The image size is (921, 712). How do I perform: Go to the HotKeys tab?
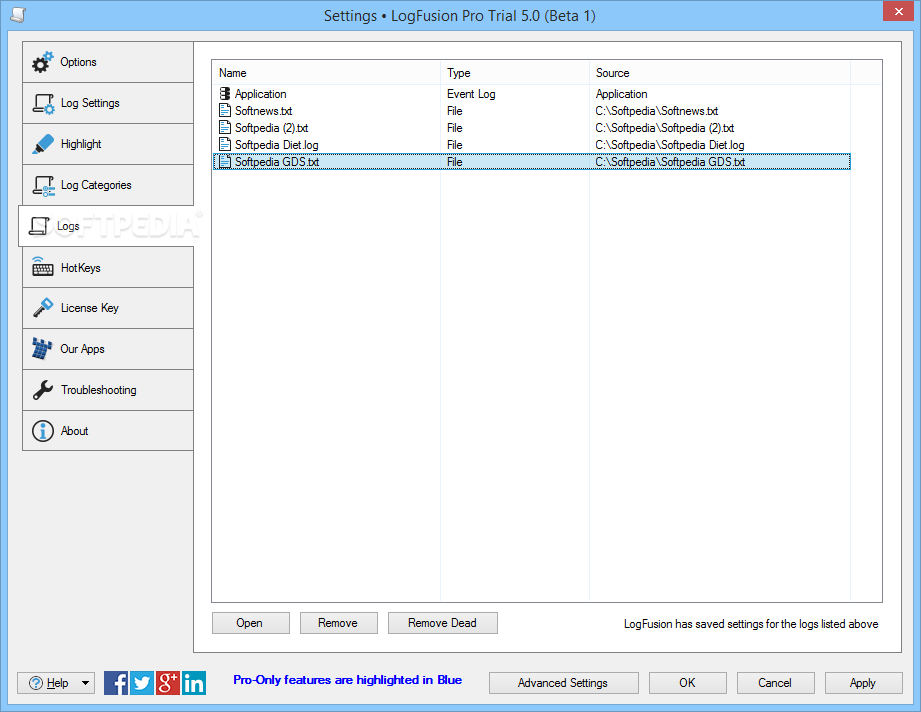pyautogui.click(x=108, y=267)
